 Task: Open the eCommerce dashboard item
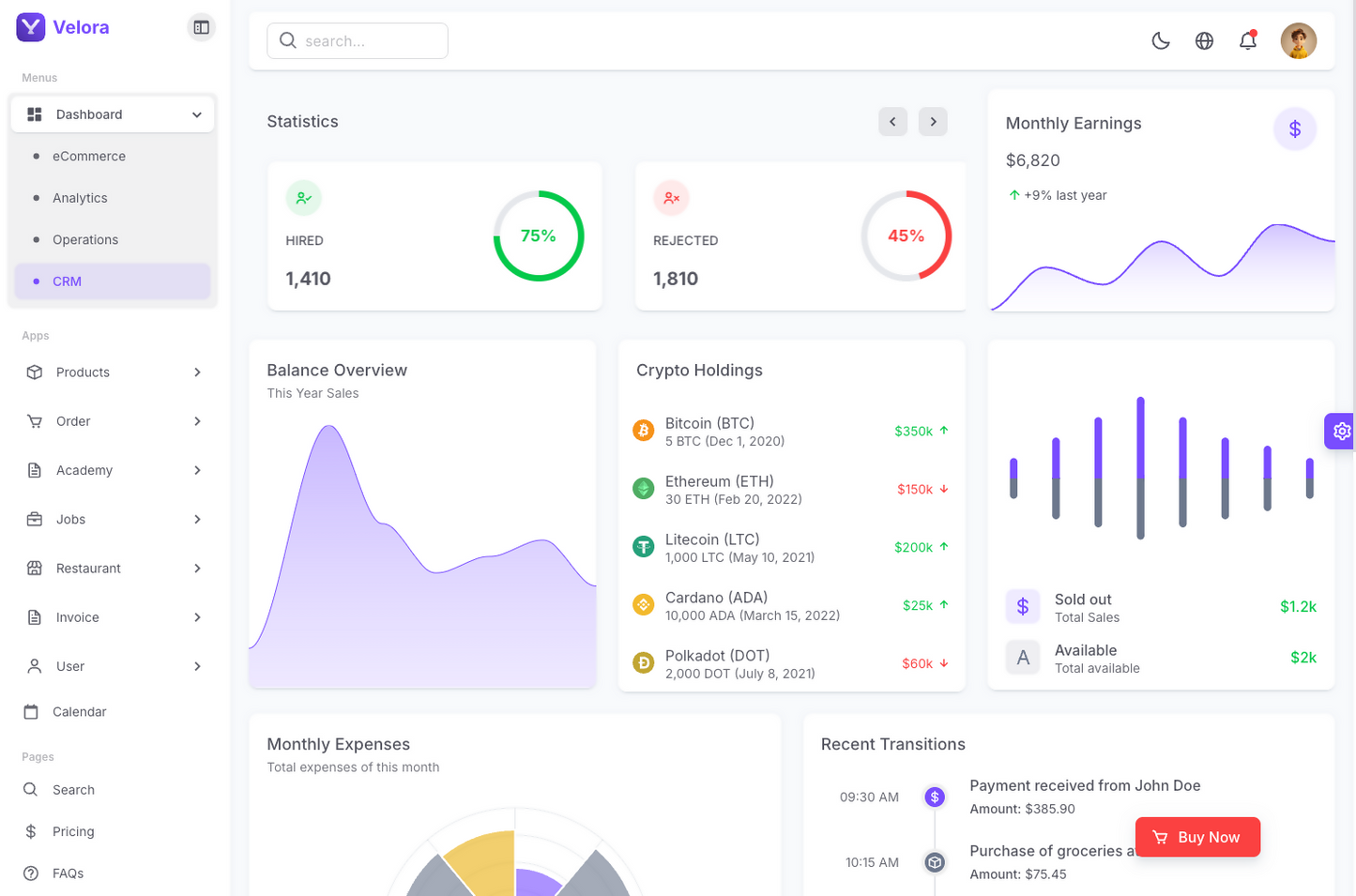click(x=89, y=157)
